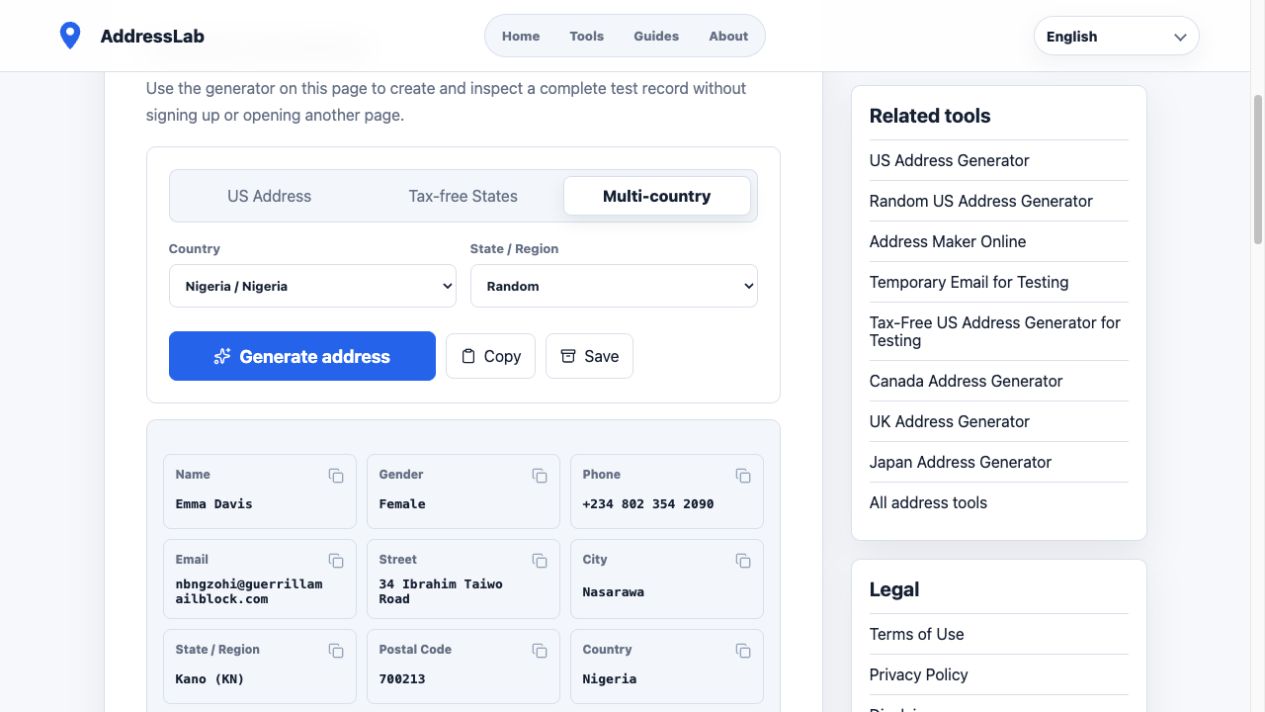The width and height of the screenshot is (1265, 712).
Task: Open Tax-Free US Address Generator for Testing link
Action: click(995, 331)
